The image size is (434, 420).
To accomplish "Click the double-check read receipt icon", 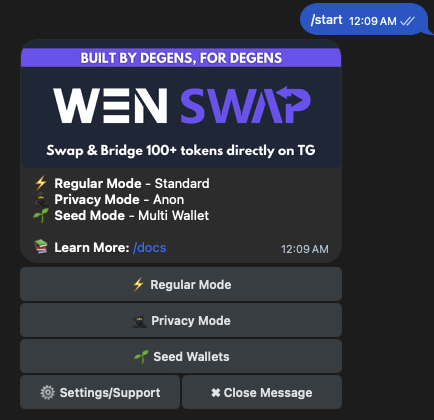I will (x=407, y=21).
